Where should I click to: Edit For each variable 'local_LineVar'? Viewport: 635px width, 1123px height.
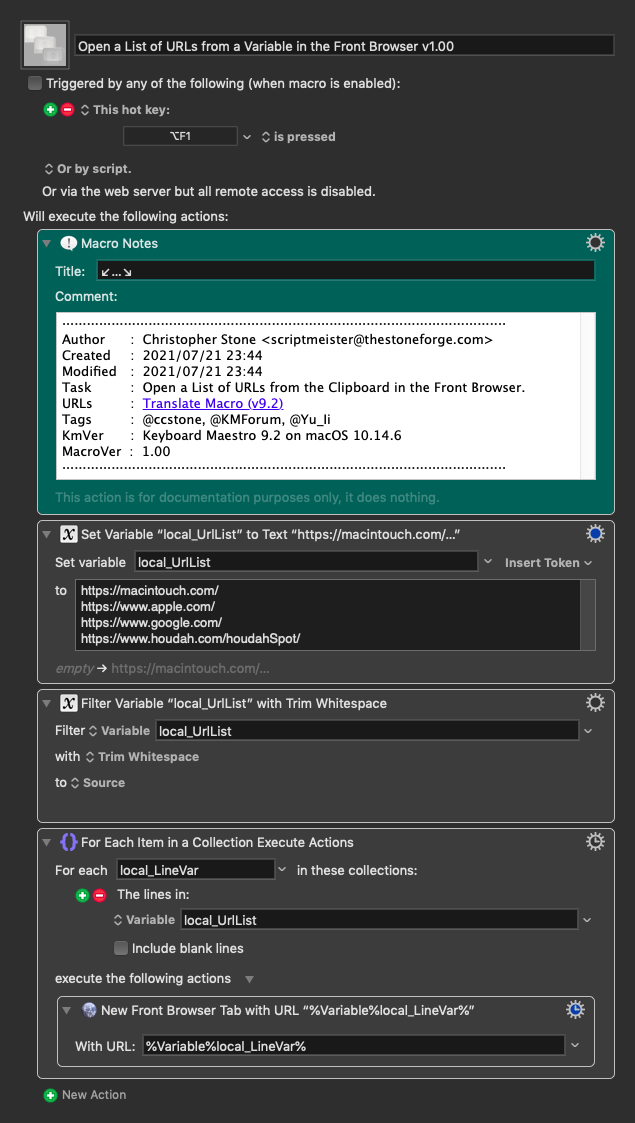point(195,869)
